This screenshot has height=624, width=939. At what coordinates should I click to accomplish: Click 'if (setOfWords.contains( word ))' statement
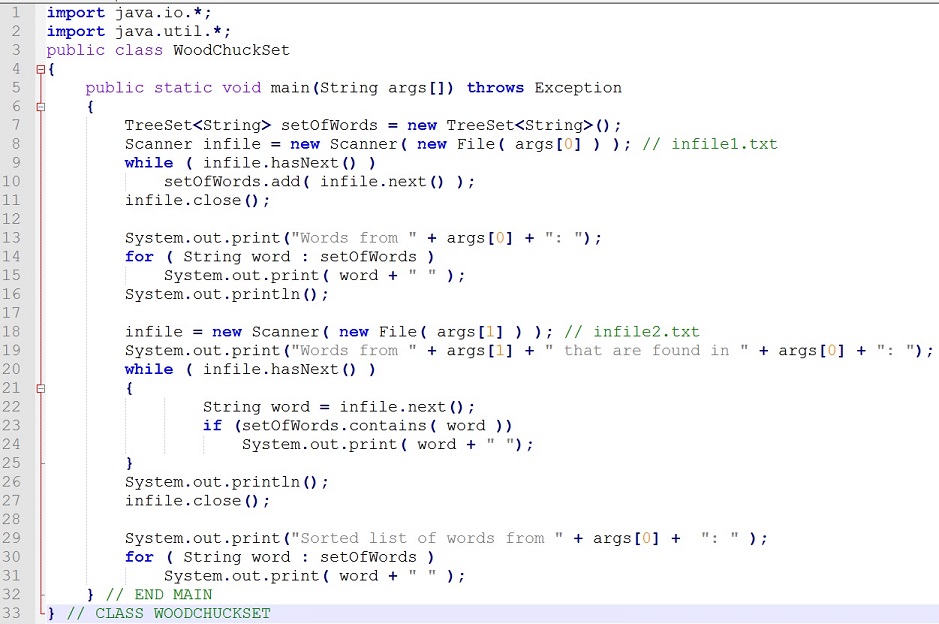358,426
